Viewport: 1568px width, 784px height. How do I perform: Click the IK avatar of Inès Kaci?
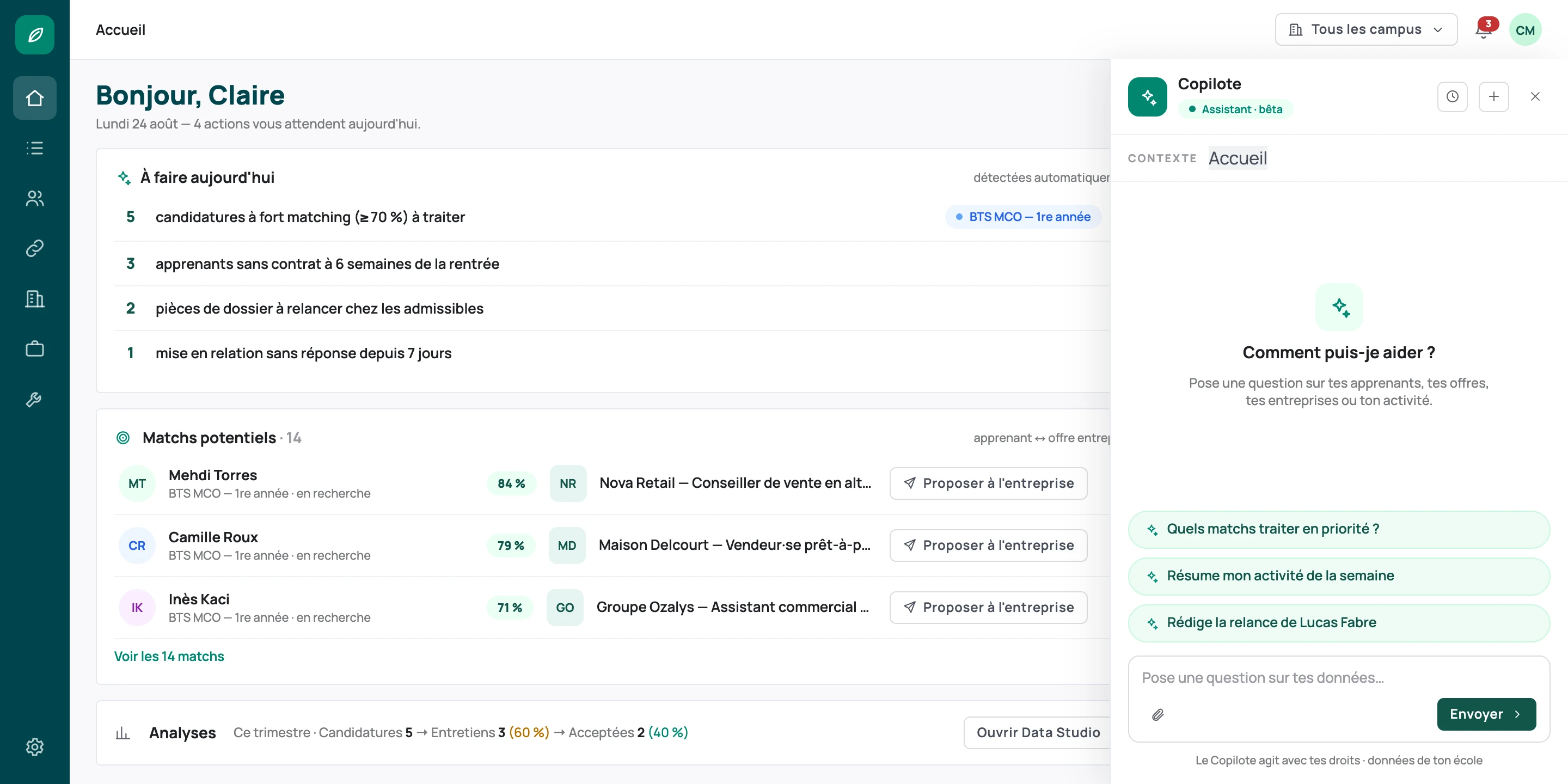coord(137,608)
